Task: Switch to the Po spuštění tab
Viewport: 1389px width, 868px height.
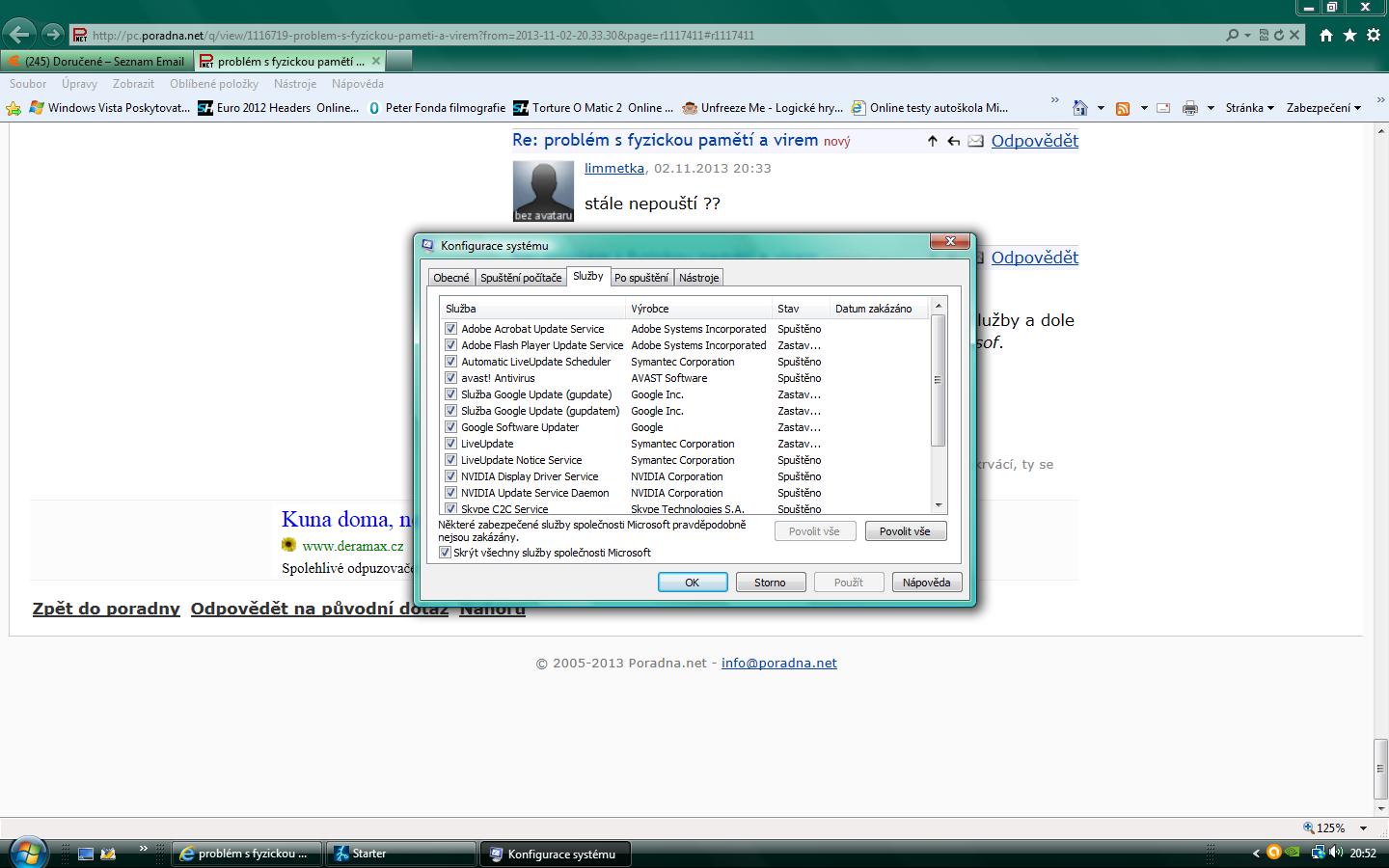Action: [x=641, y=278]
